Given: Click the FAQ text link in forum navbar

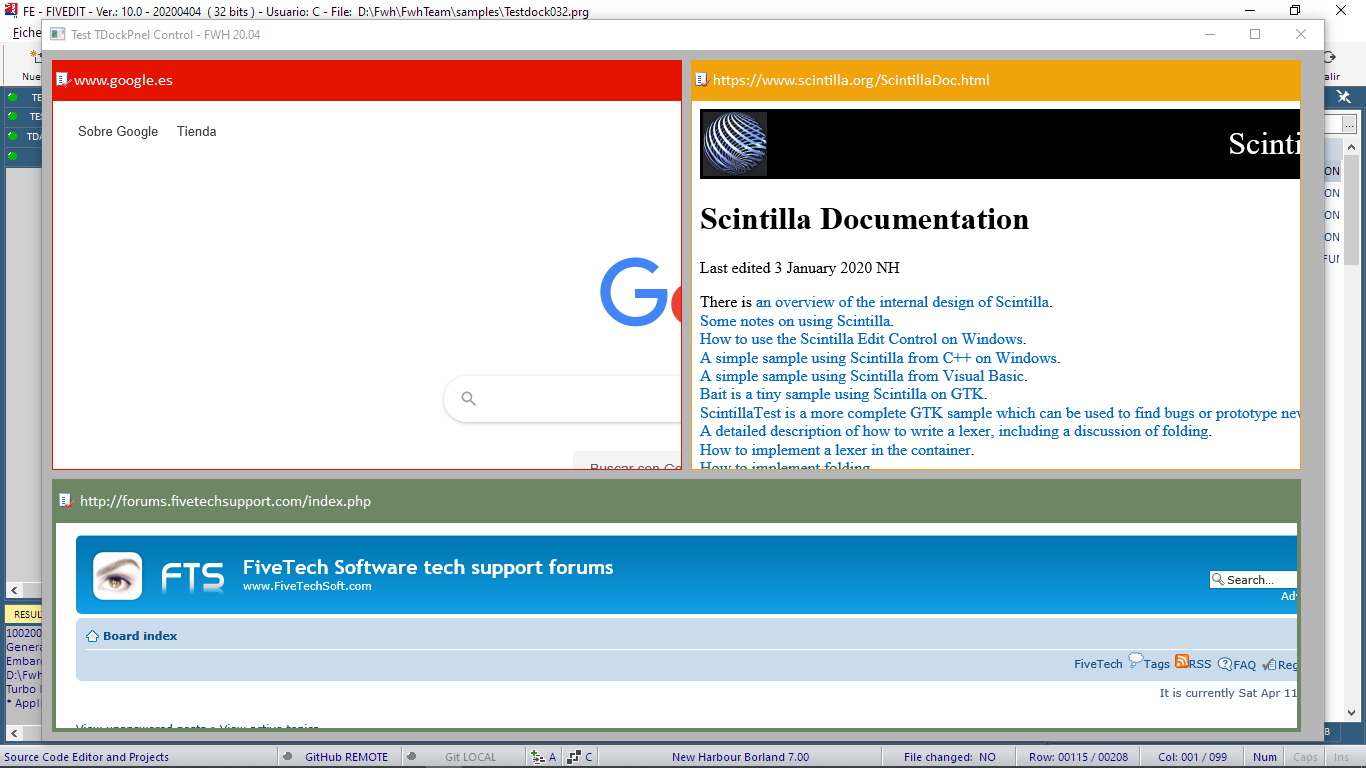Looking at the screenshot, I should pos(1245,664).
